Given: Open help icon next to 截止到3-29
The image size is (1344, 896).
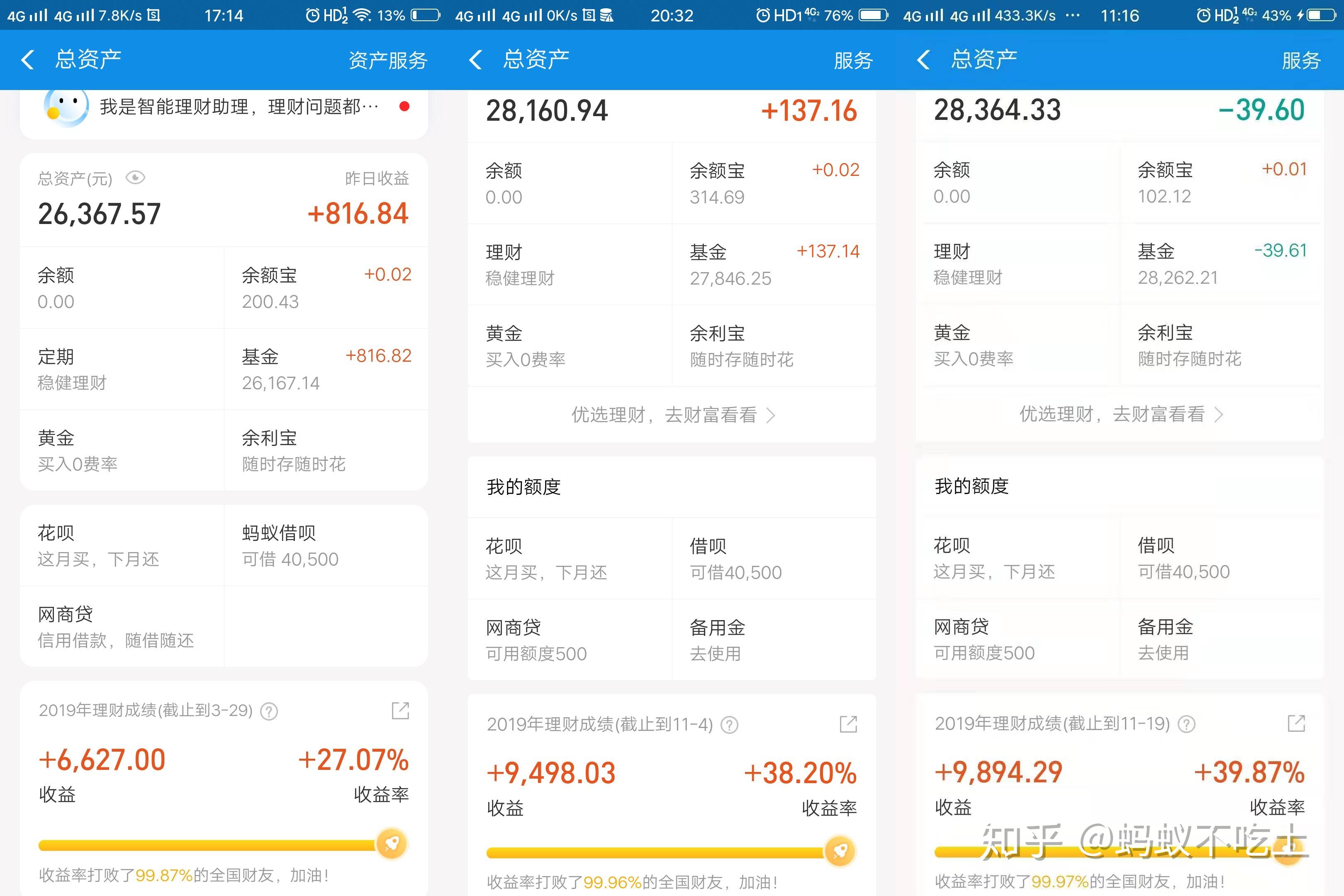Looking at the screenshot, I should click(x=269, y=711).
